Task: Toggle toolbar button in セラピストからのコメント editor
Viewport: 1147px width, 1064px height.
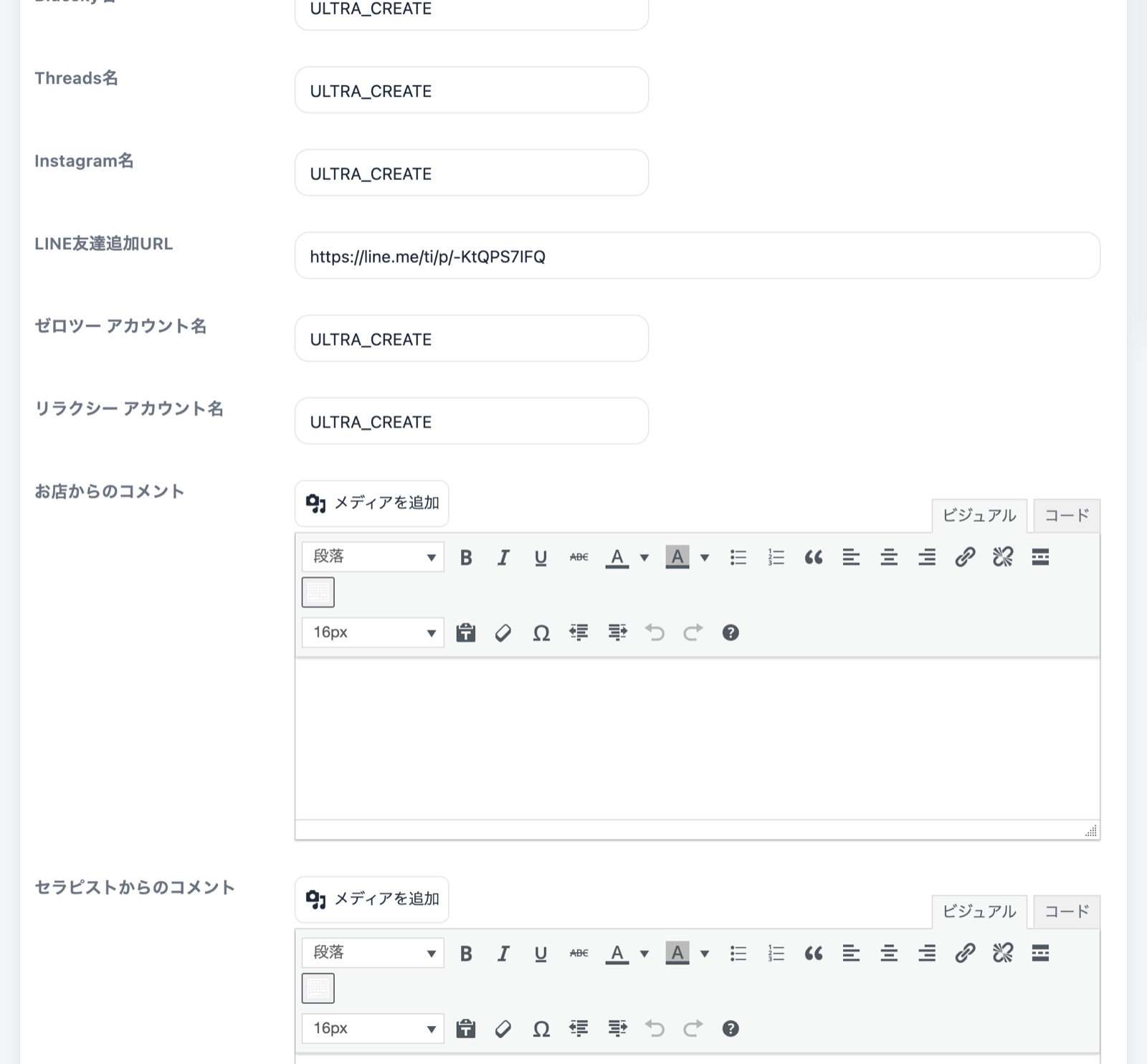Action: coord(318,988)
